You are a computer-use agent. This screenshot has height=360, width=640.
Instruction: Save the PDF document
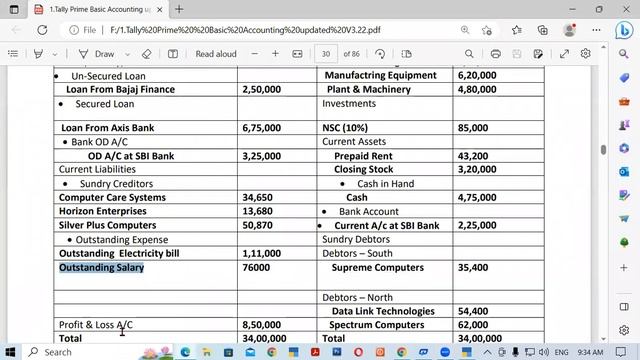[517, 54]
